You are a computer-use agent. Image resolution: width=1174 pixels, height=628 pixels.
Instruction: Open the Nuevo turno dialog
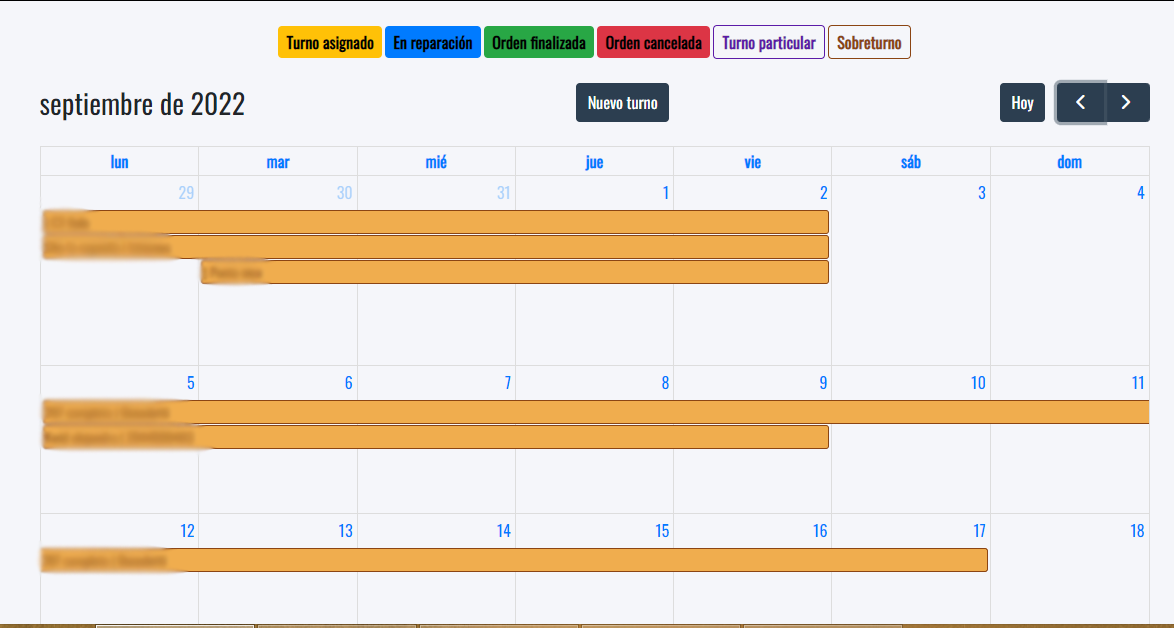[622, 102]
